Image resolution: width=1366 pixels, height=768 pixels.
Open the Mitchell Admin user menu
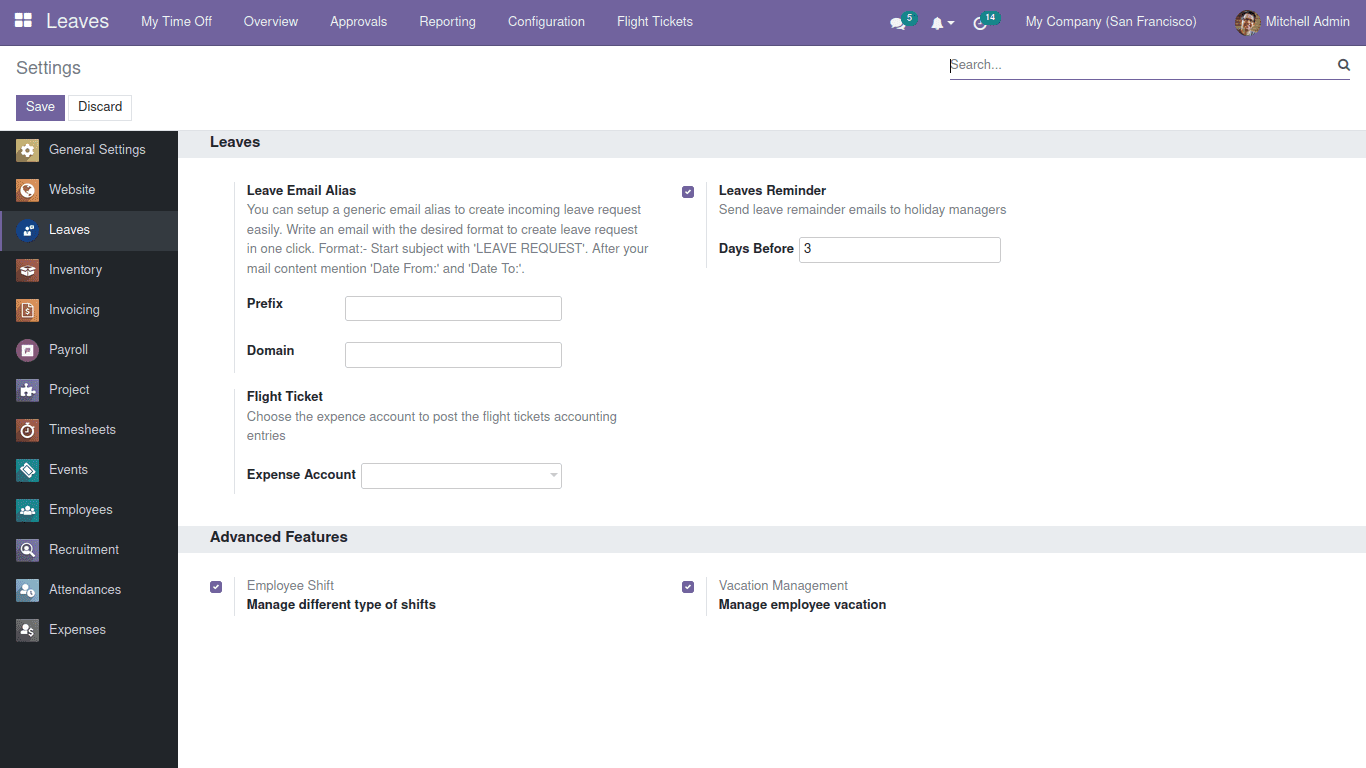tap(1302, 21)
